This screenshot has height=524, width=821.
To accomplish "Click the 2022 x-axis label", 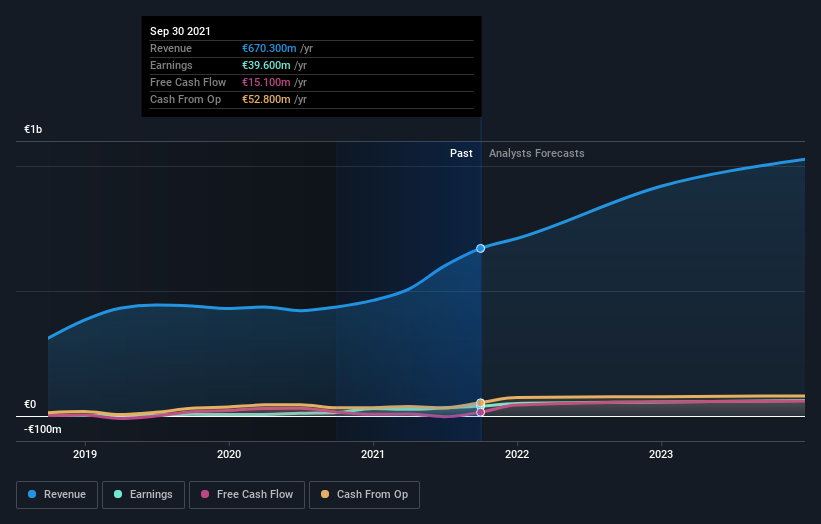I will click(x=517, y=454).
